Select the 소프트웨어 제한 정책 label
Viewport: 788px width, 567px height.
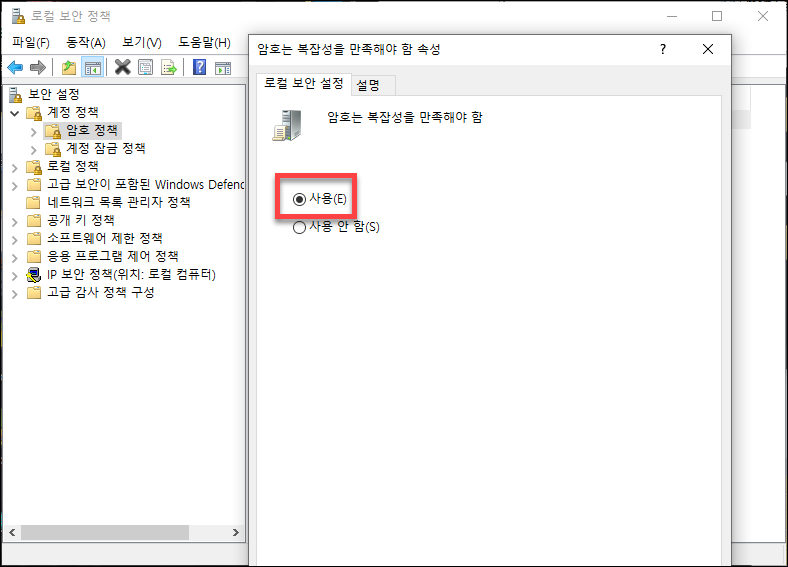pos(105,238)
